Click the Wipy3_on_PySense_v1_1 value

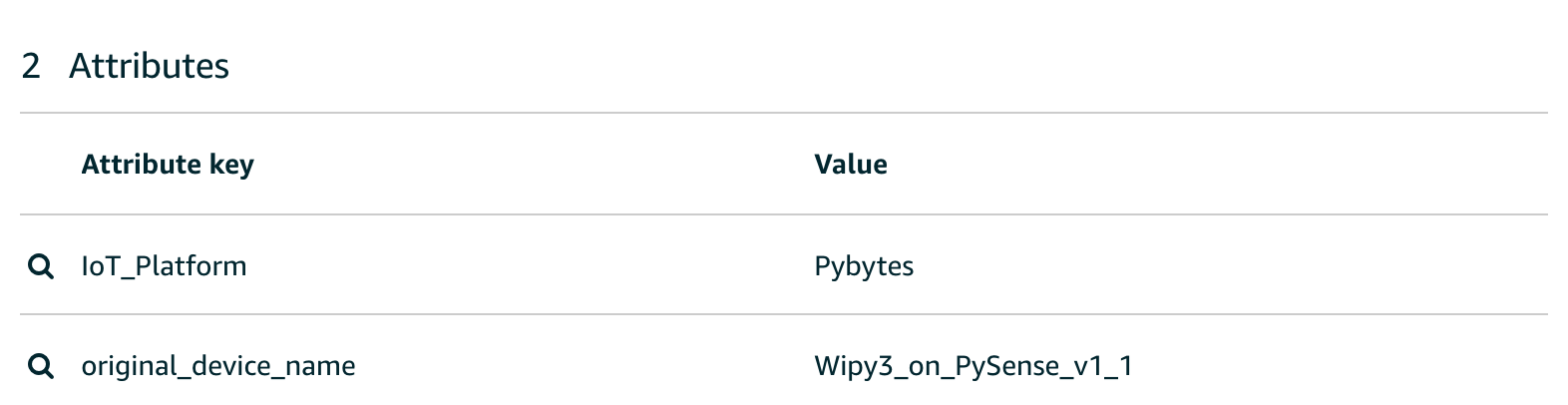click(x=974, y=366)
